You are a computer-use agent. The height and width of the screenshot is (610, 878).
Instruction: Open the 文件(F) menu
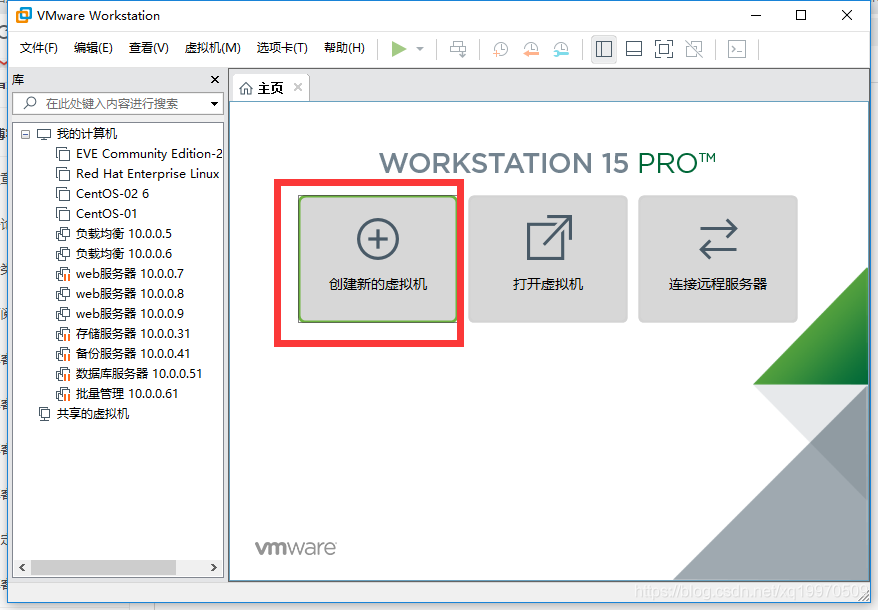(x=39, y=48)
